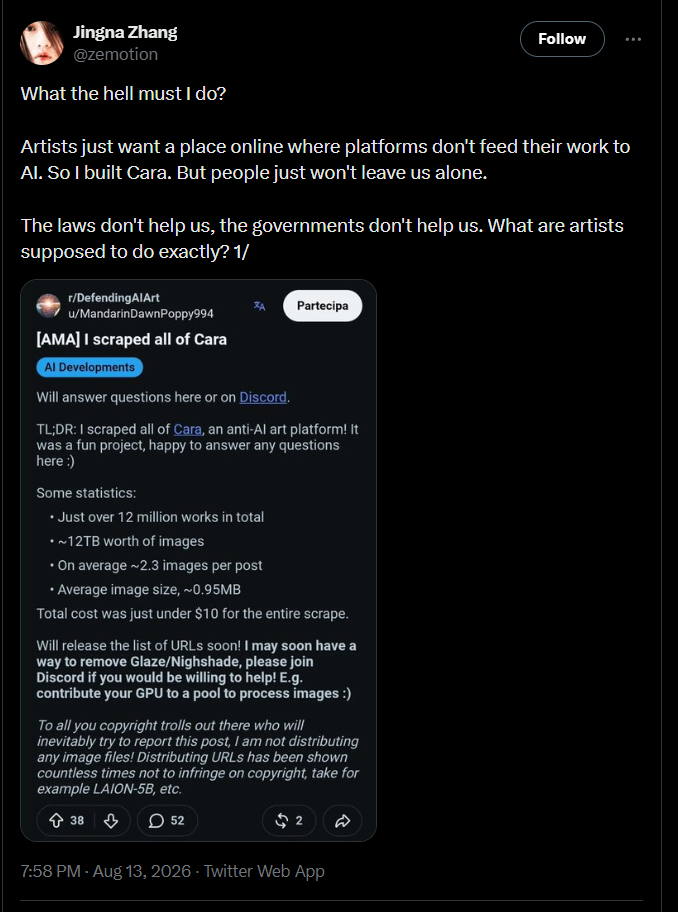
Task: Open the tweet's three-dot more menu
Action: pos(633,39)
